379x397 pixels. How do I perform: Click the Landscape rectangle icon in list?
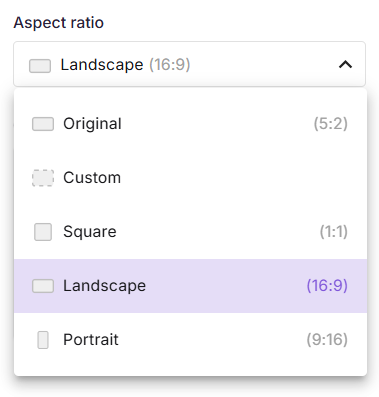pos(43,286)
